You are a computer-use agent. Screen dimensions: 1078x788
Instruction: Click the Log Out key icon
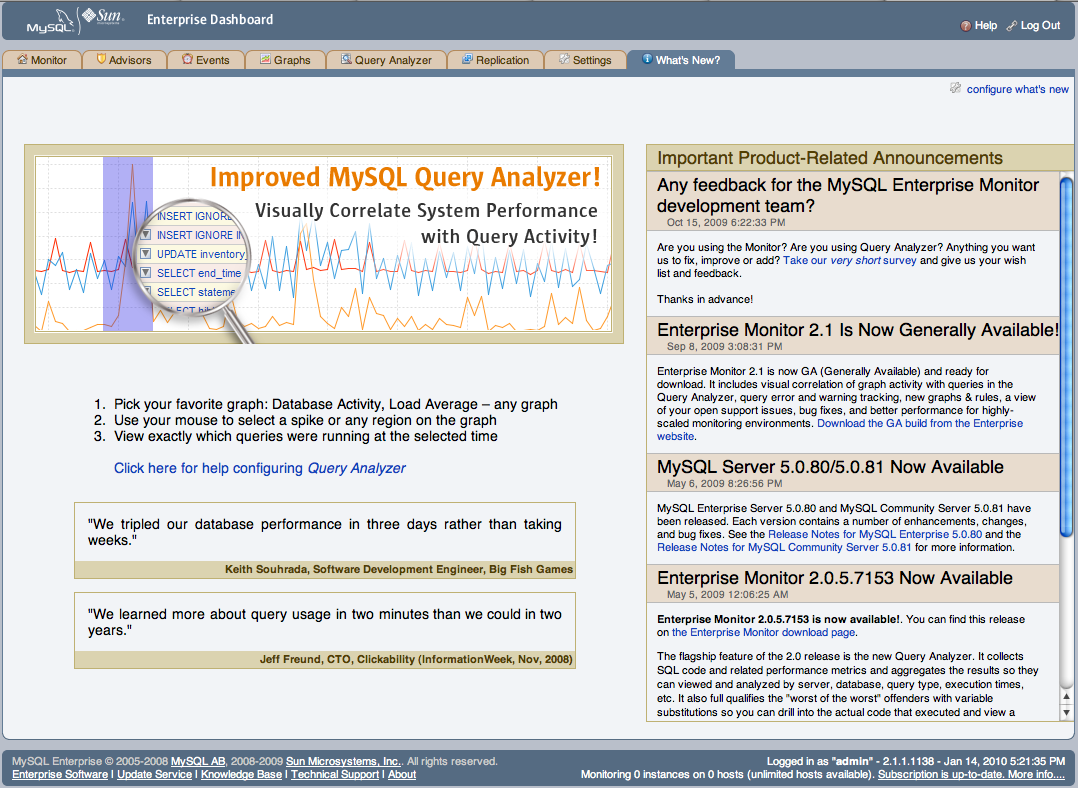click(1011, 26)
